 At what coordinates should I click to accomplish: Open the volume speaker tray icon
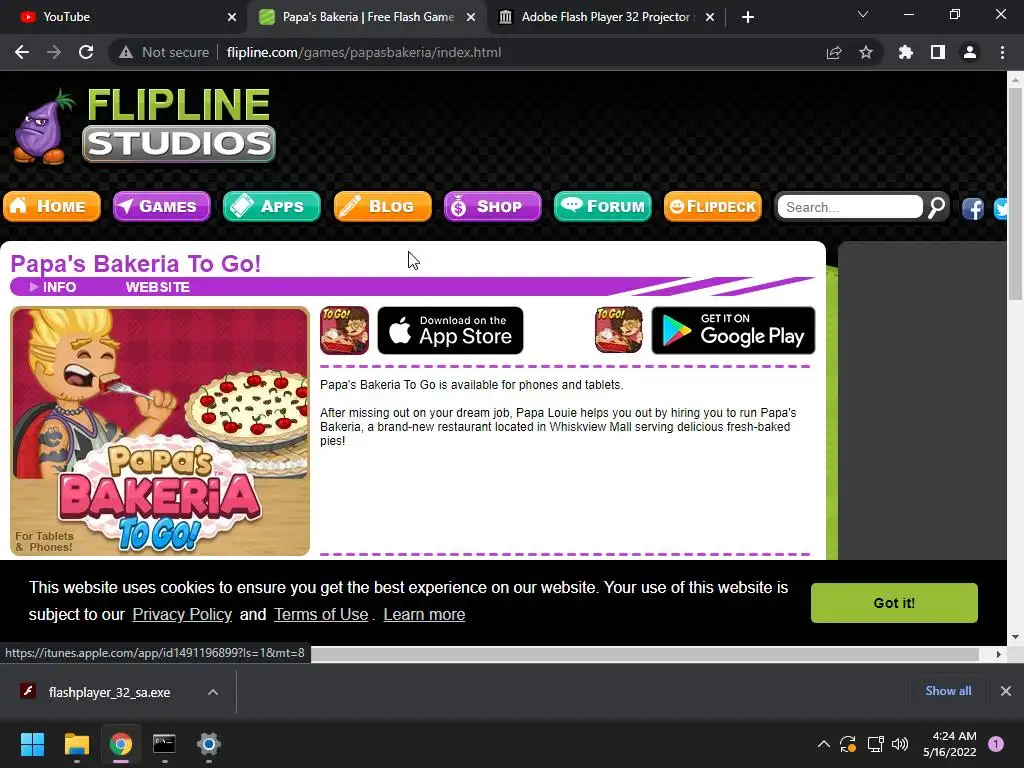(x=900, y=744)
